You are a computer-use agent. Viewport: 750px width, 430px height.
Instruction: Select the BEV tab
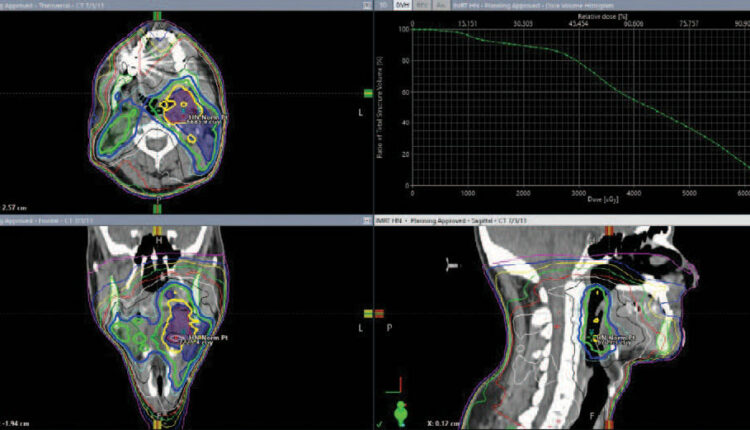[x=423, y=5]
